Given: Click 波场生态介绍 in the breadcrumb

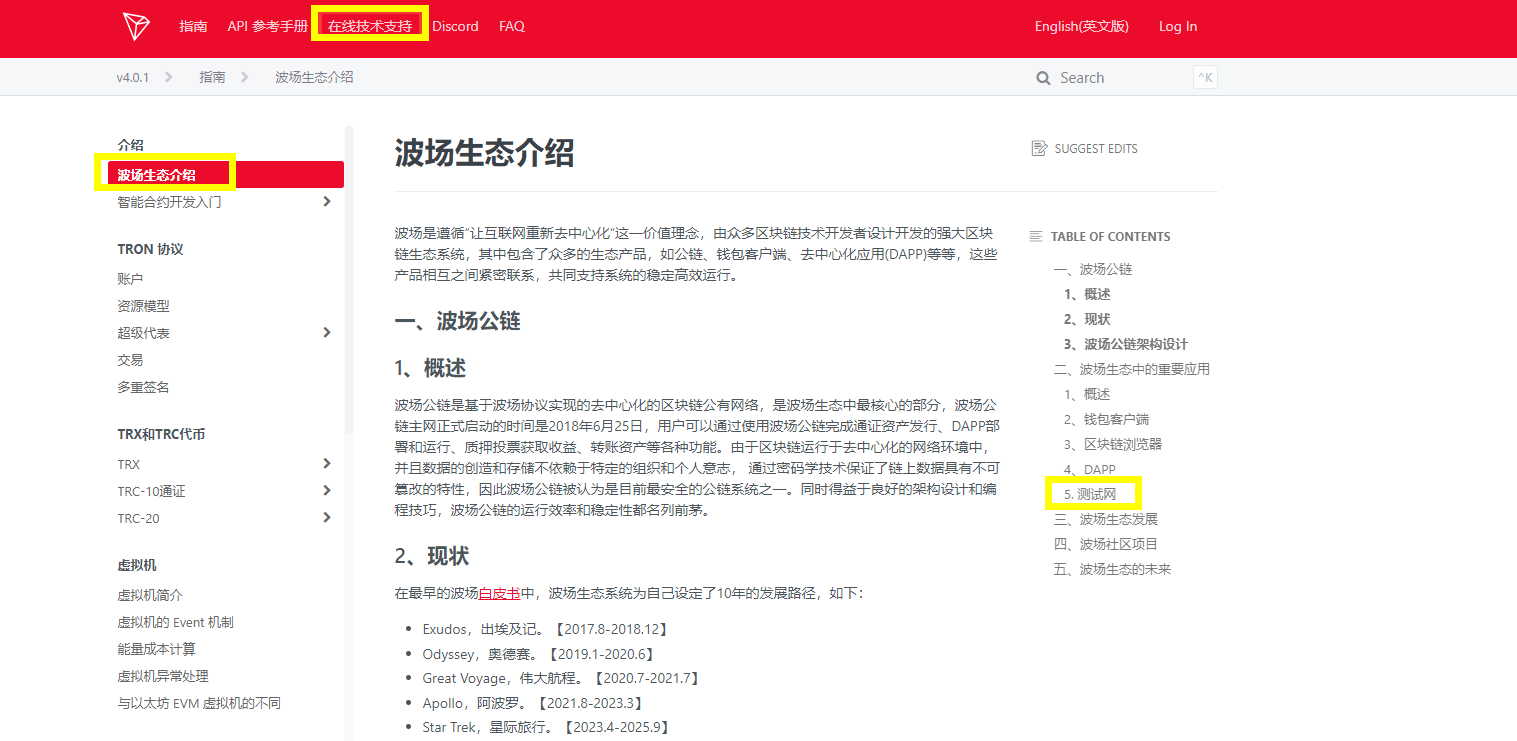Looking at the screenshot, I should 314,77.
